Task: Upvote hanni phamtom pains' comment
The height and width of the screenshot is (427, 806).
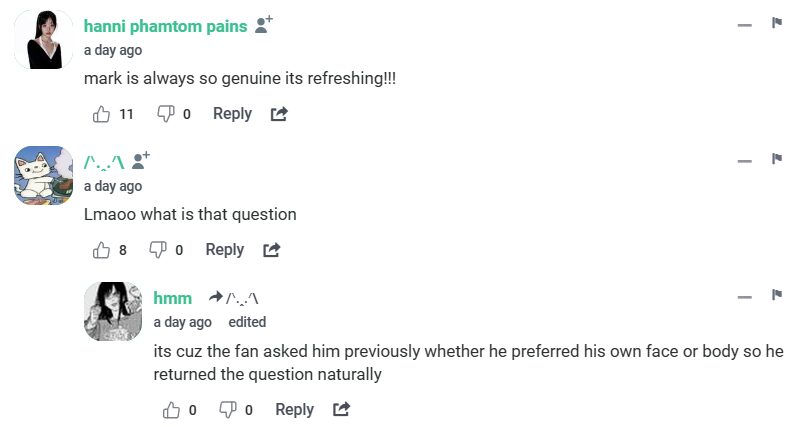Action: point(101,114)
